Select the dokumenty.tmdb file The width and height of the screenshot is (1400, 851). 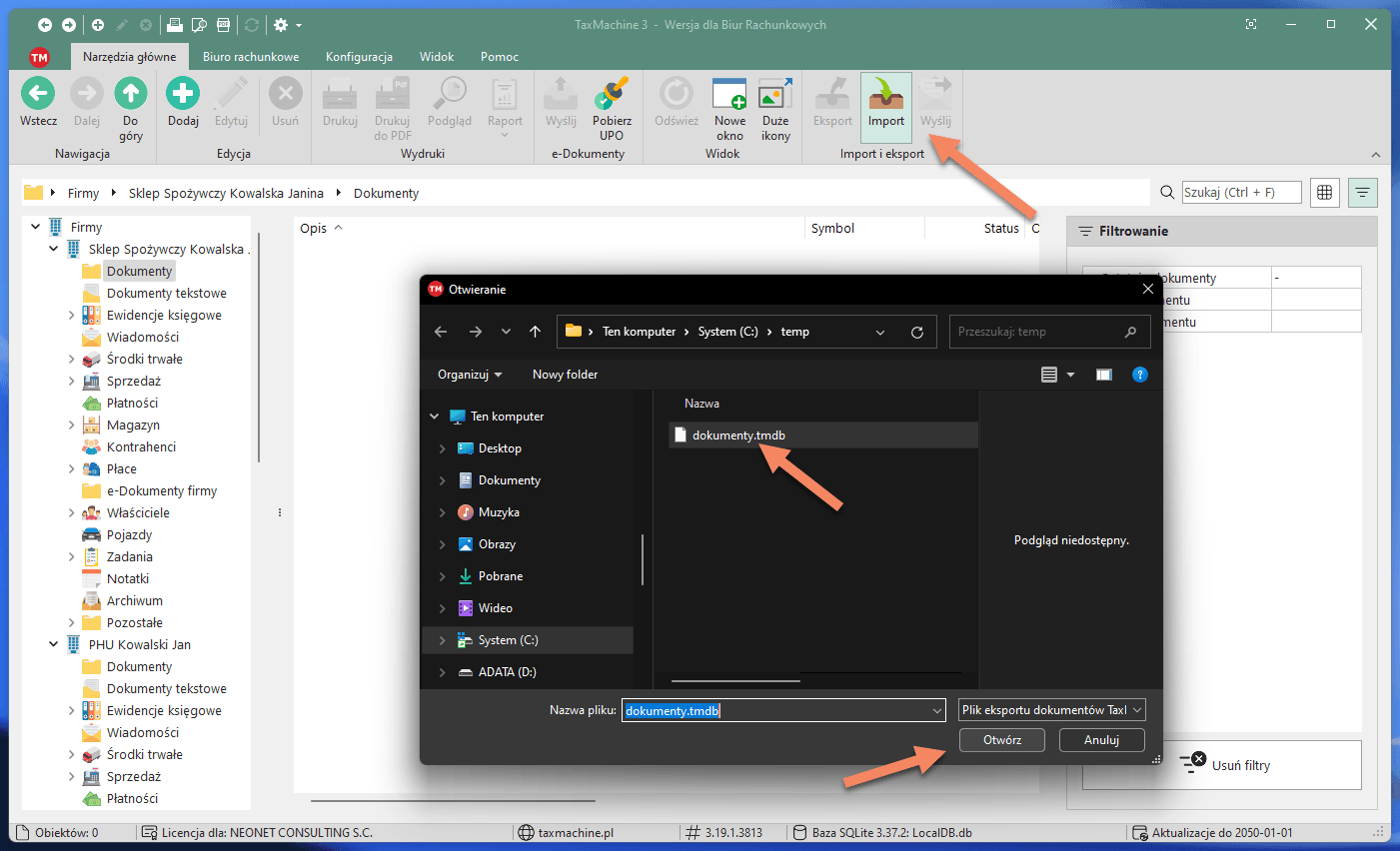[738, 435]
